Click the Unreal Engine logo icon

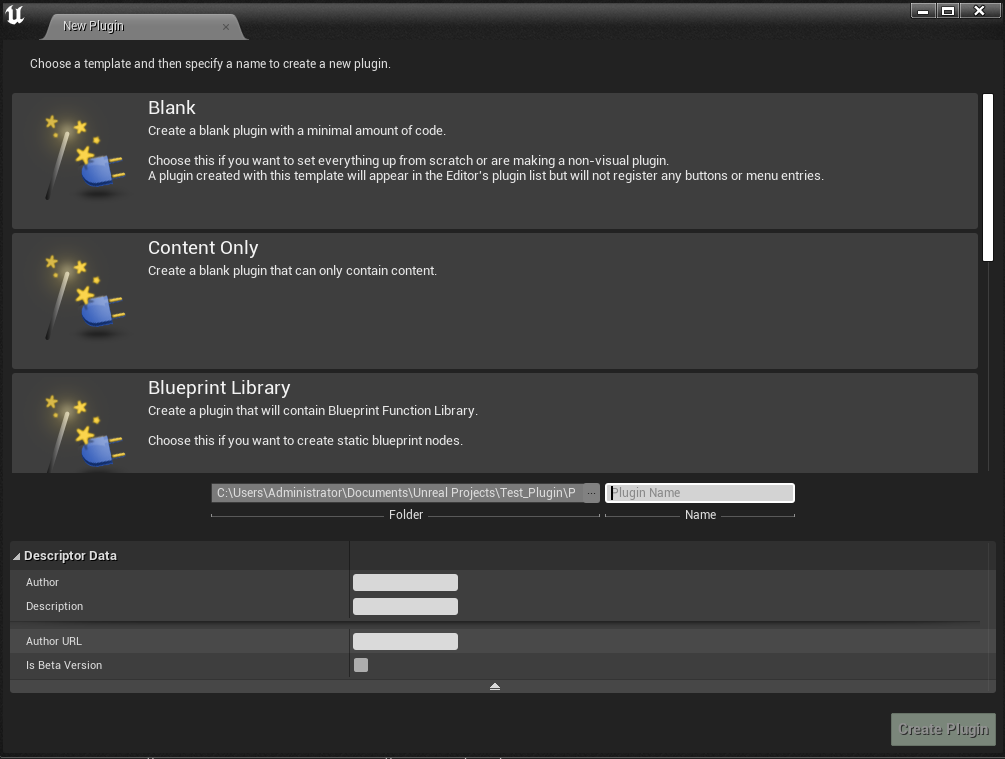[14, 14]
